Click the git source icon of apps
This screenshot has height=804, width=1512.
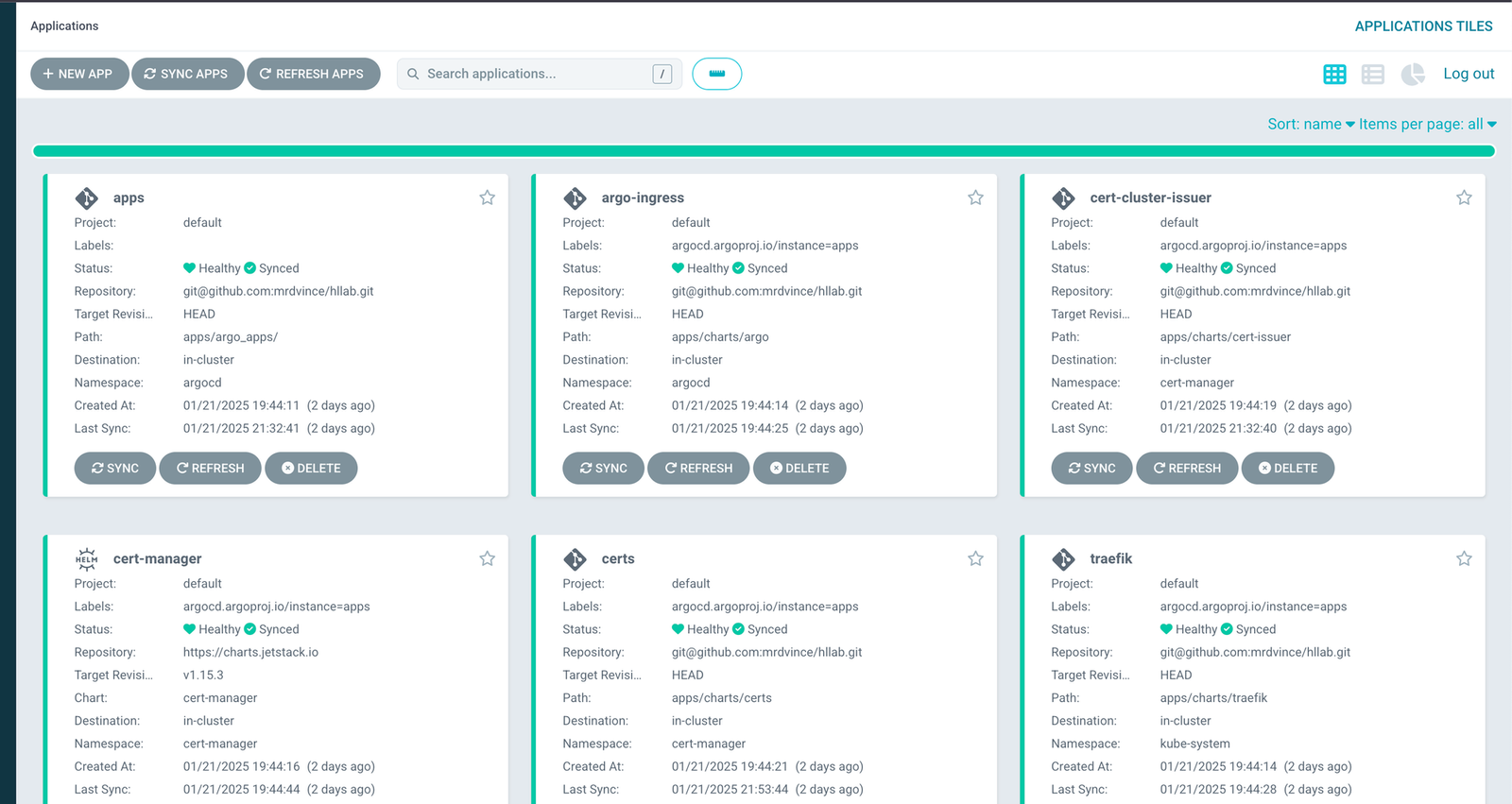tap(87, 197)
